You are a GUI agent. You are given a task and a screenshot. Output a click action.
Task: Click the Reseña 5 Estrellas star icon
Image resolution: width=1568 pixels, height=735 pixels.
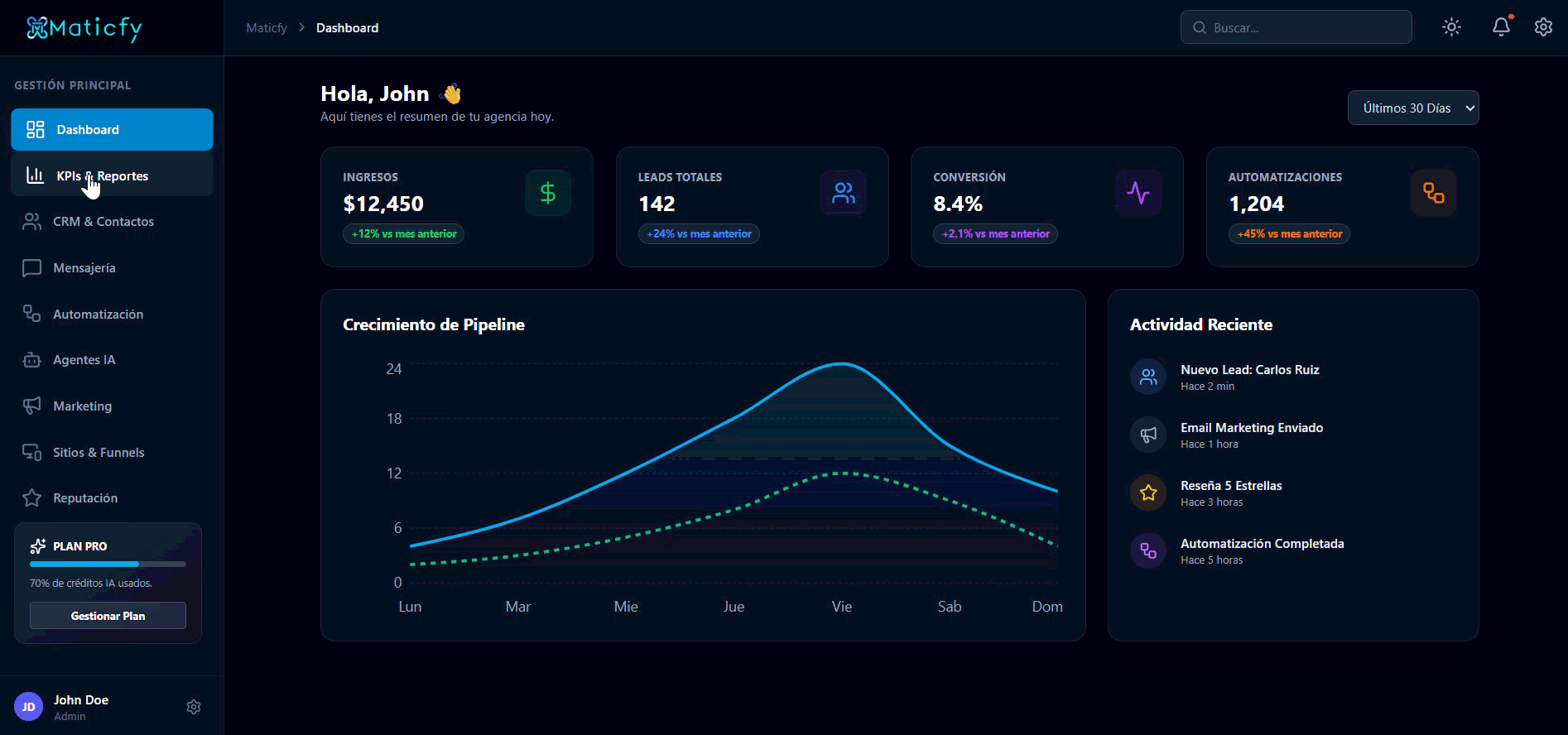tap(1148, 493)
